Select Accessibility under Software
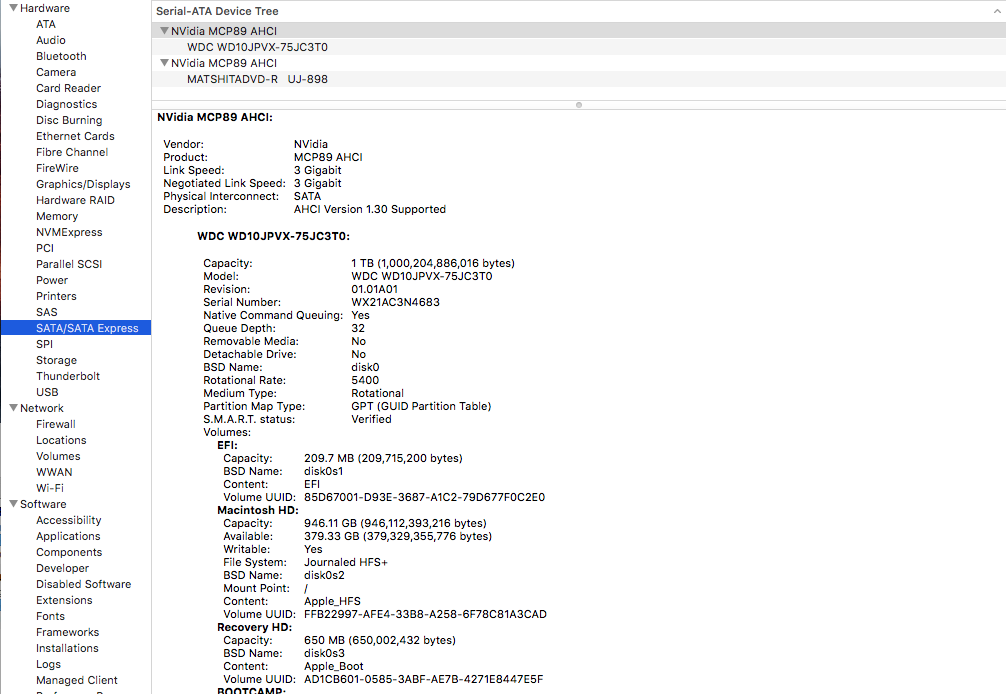1006x694 pixels. (69, 520)
